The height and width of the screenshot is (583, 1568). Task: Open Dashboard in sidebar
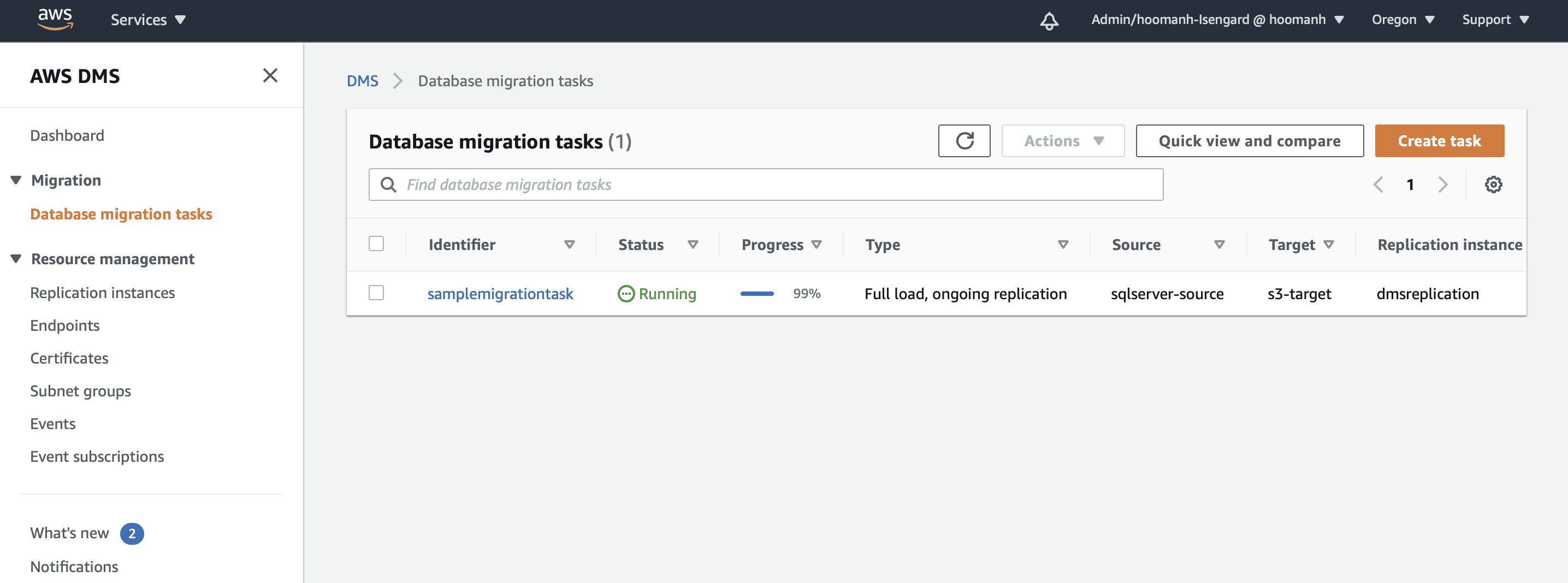[67, 136]
